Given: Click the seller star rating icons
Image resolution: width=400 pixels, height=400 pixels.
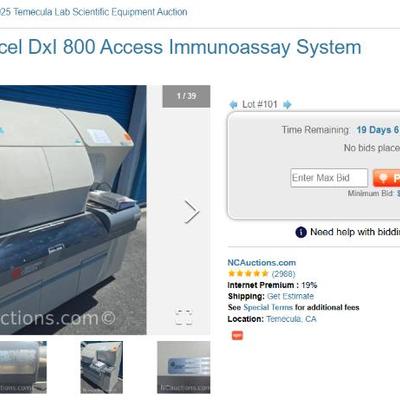Looking at the screenshot, I should pyautogui.click(x=248, y=274).
